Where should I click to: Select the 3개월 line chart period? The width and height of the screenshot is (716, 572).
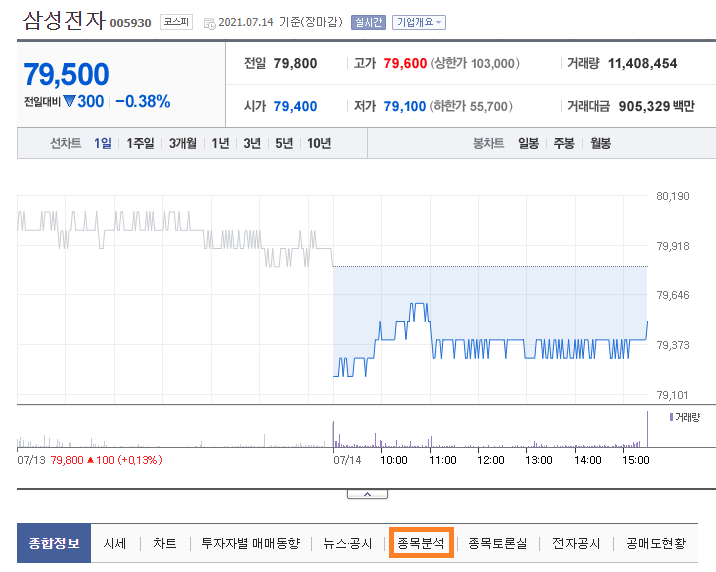tap(183, 143)
